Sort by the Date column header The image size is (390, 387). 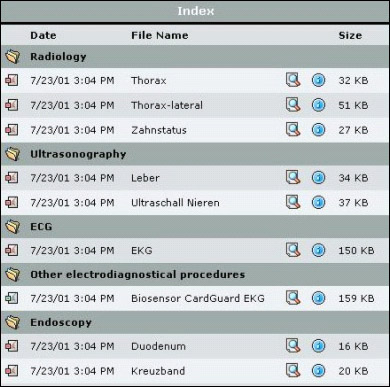coord(43,35)
